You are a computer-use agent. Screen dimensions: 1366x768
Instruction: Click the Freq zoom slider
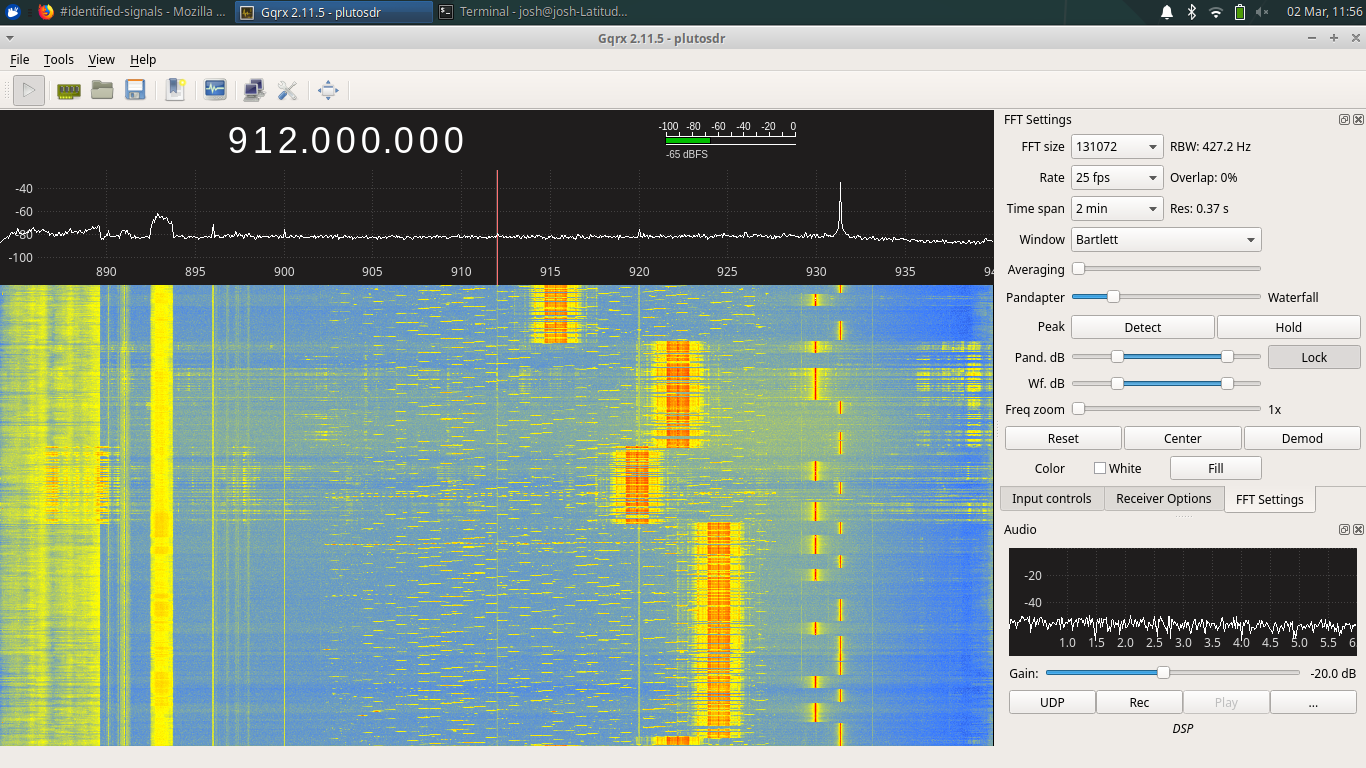pos(1166,409)
